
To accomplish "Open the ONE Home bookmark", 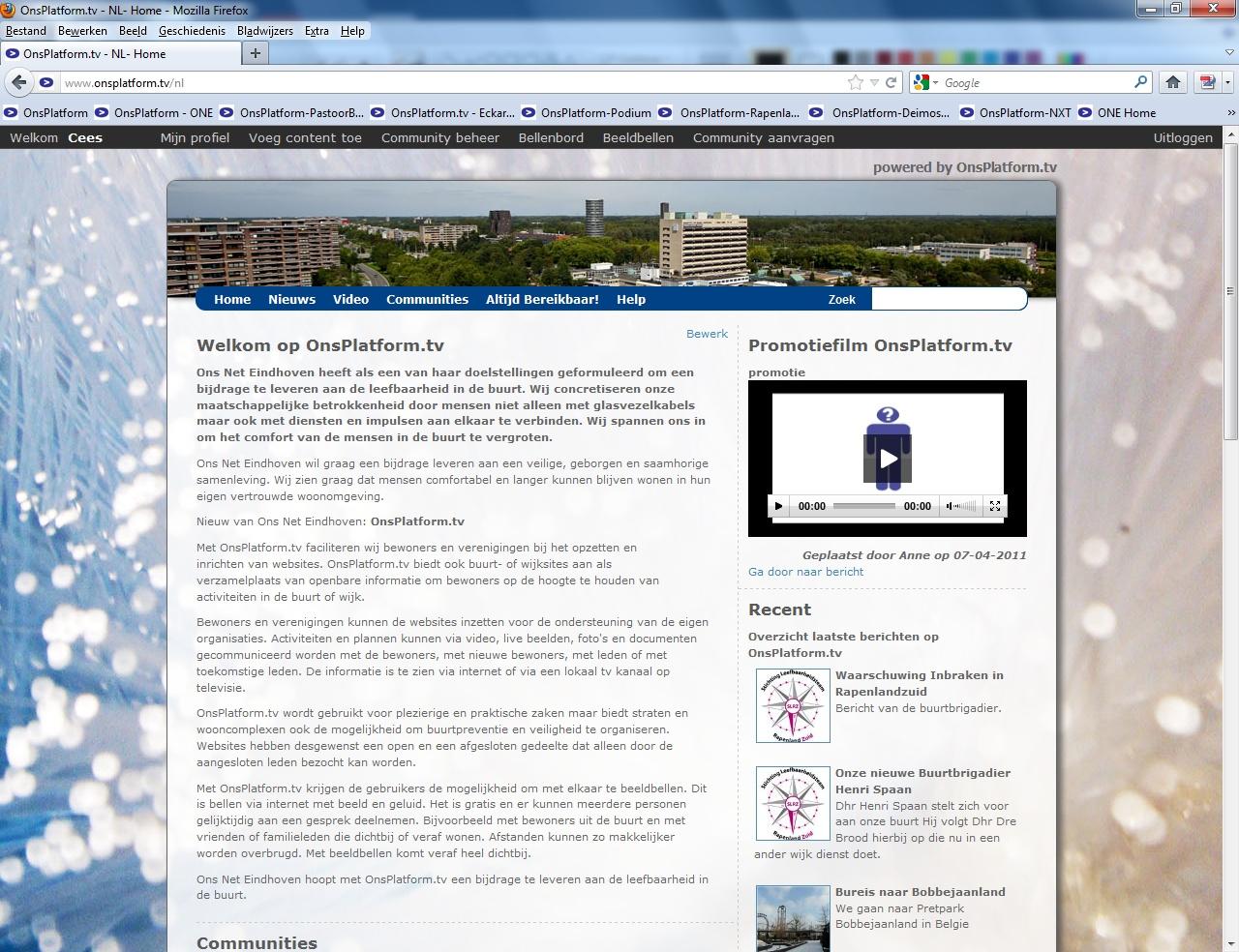I will tap(1117, 113).
